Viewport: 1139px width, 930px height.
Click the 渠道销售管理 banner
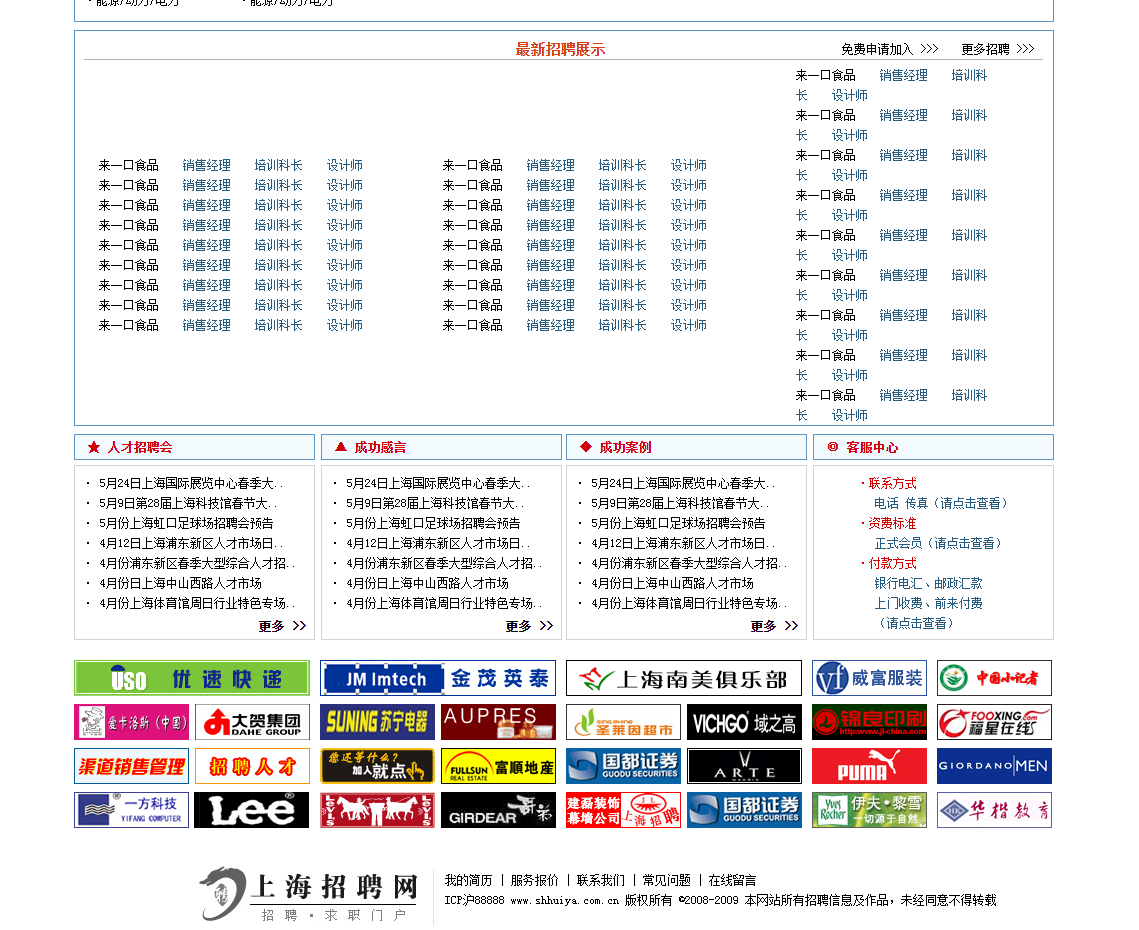[131, 766]
